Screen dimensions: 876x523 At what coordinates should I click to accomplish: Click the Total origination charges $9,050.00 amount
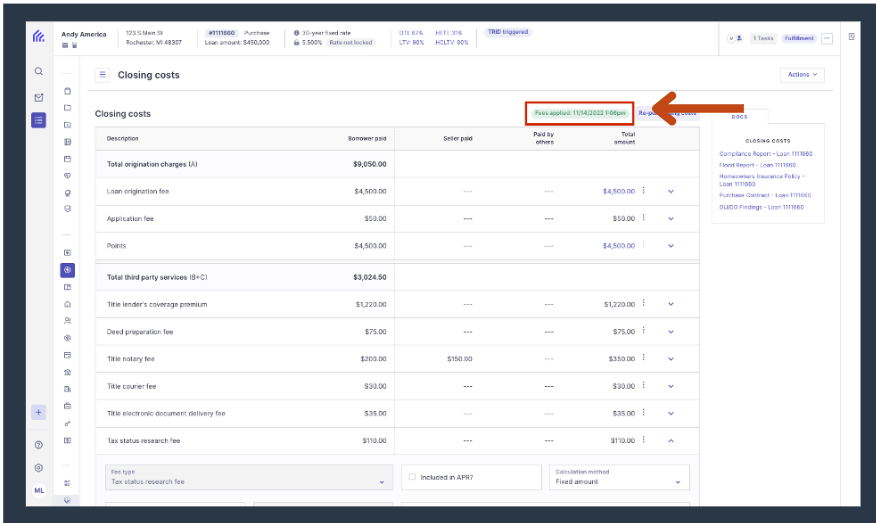tap(369, 164)
